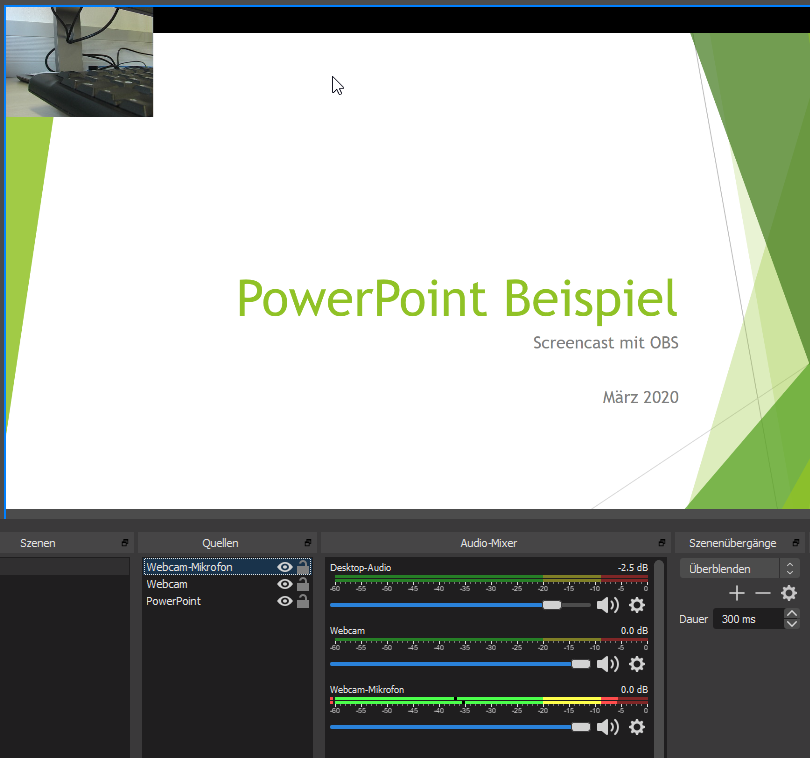Hide the PowerPoint source

coord(285,602)
